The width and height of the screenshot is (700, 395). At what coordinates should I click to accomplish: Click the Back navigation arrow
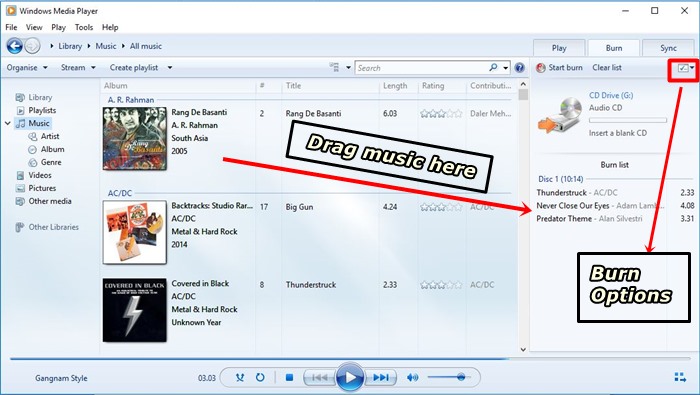(15, 46)
